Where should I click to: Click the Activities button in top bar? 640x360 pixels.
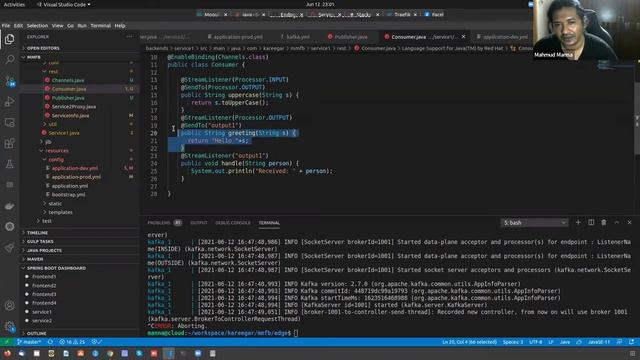(x=14, y=4)
